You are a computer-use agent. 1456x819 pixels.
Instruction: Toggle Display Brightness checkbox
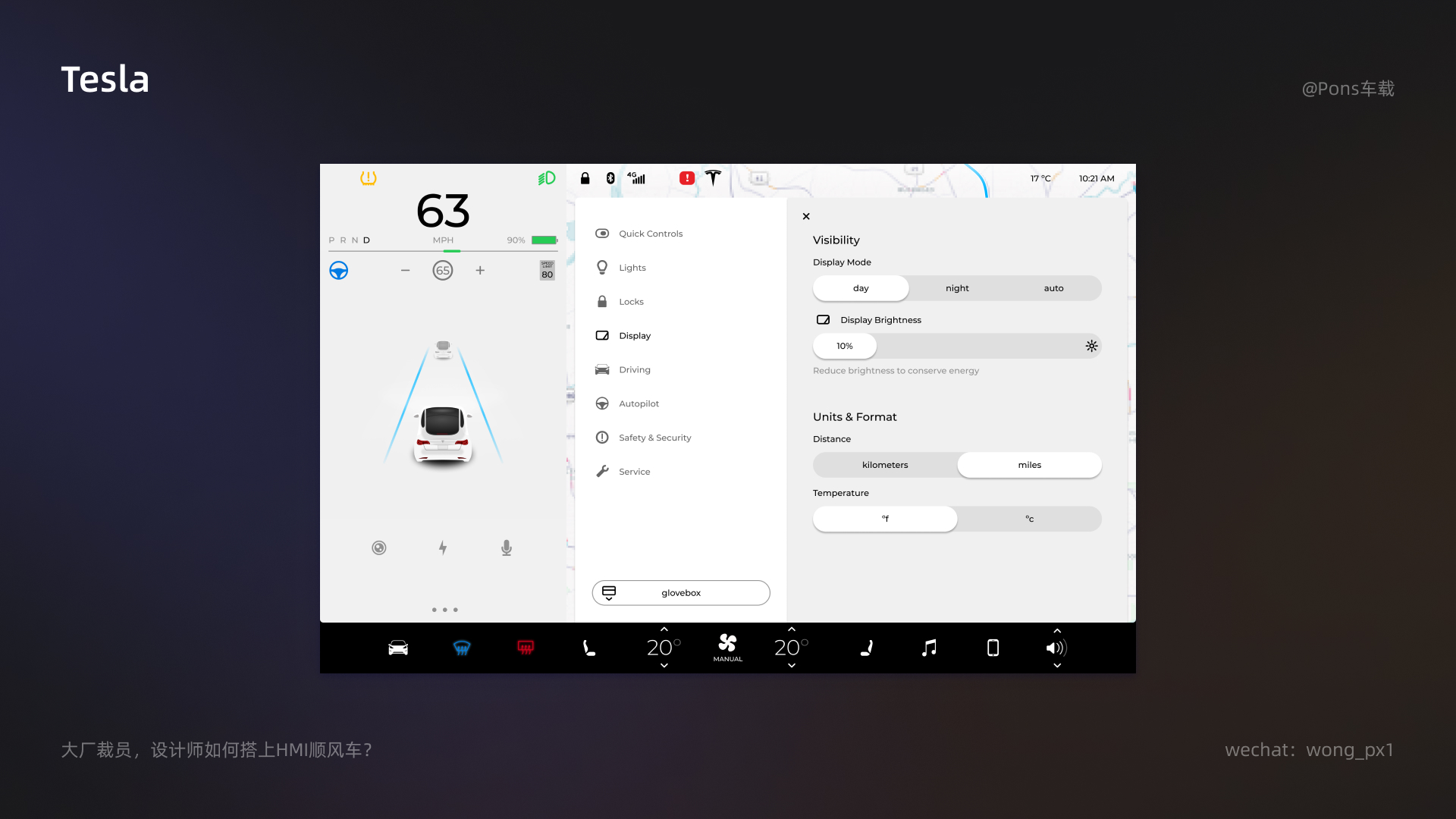(823, 319)
